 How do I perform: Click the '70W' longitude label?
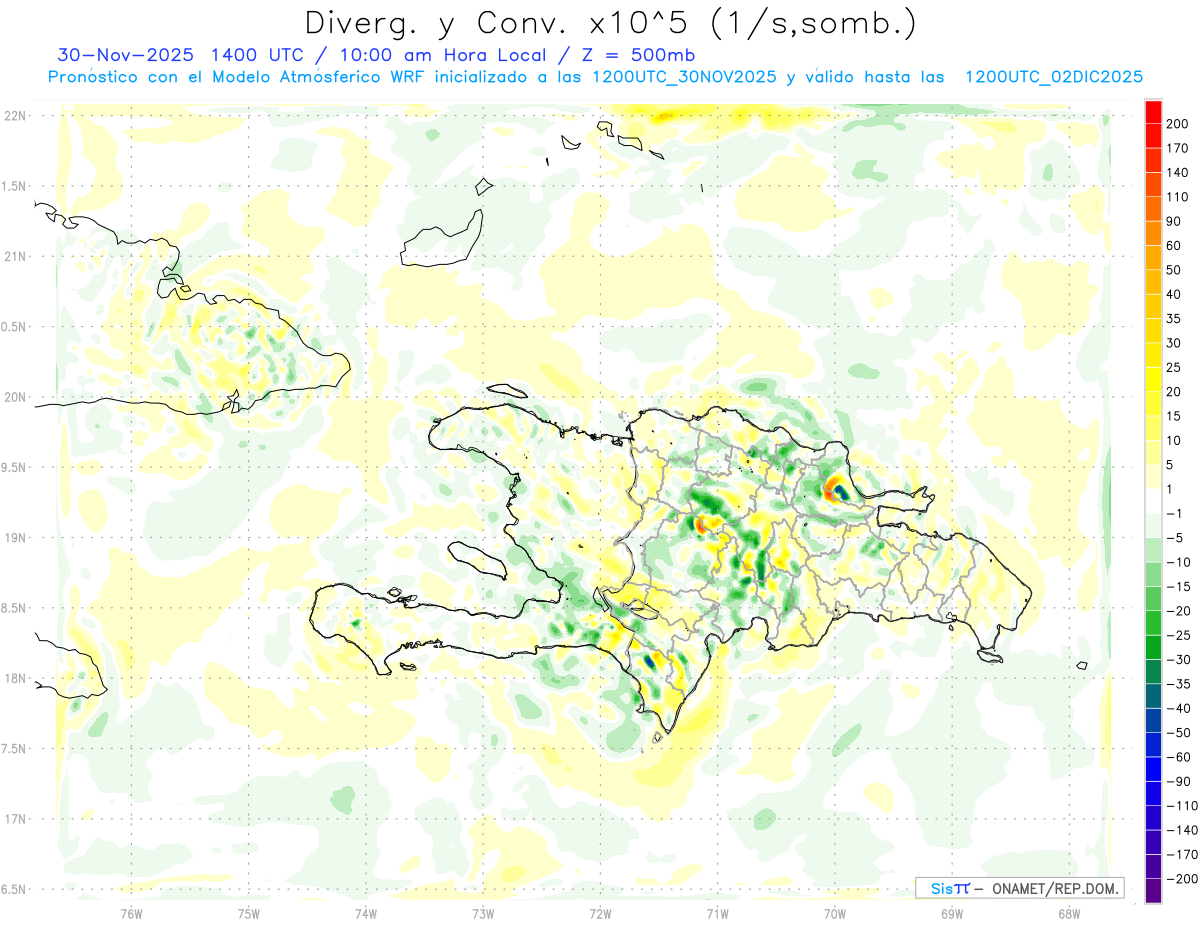tap(835, 913)
